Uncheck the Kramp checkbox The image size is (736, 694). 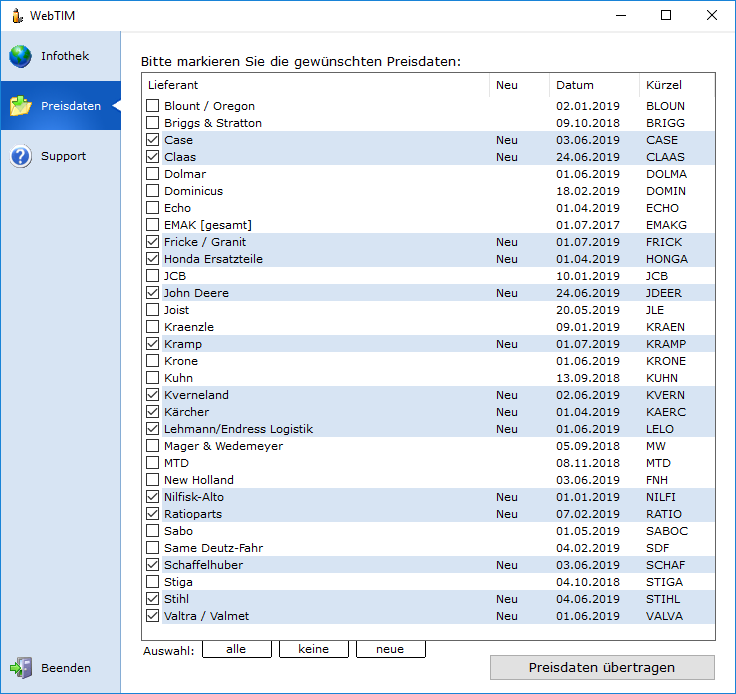tap(153, 343)
